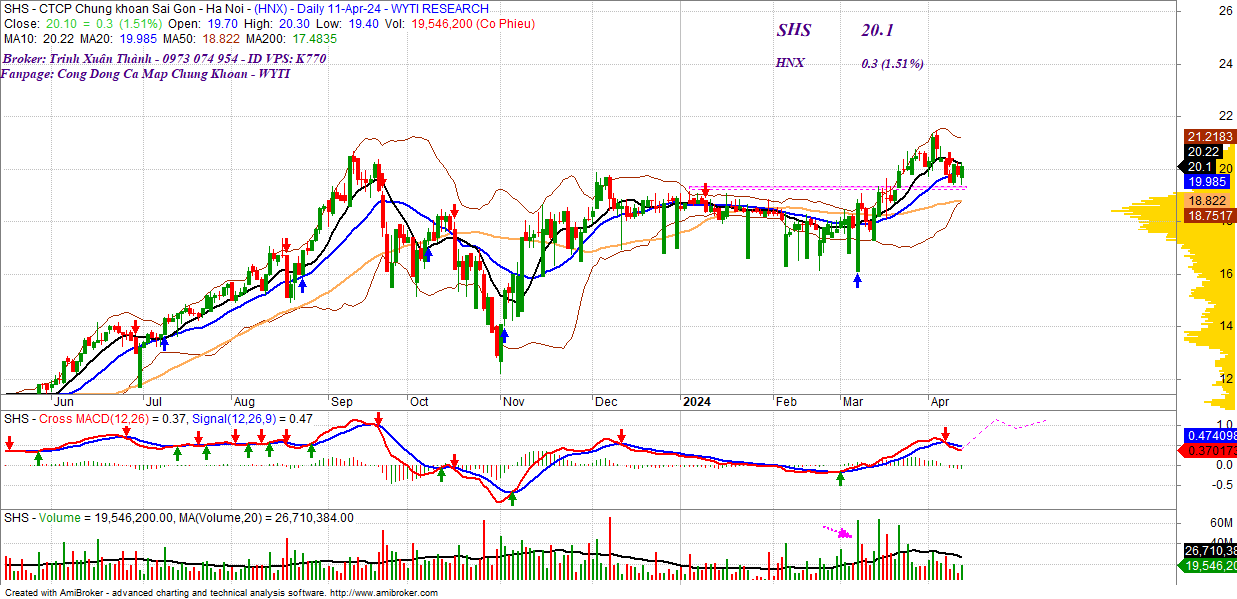The image size is (1237, 599).
Task: Click the blue buy arrow at the November low
Action: (504, 335)
